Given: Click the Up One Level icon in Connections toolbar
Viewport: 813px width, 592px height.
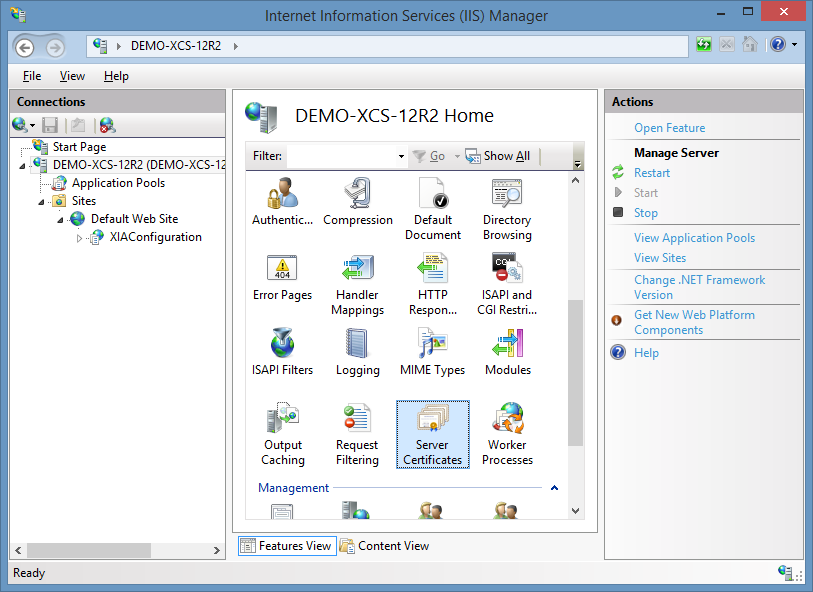Looking at the screenshot, I should [78, 125].
